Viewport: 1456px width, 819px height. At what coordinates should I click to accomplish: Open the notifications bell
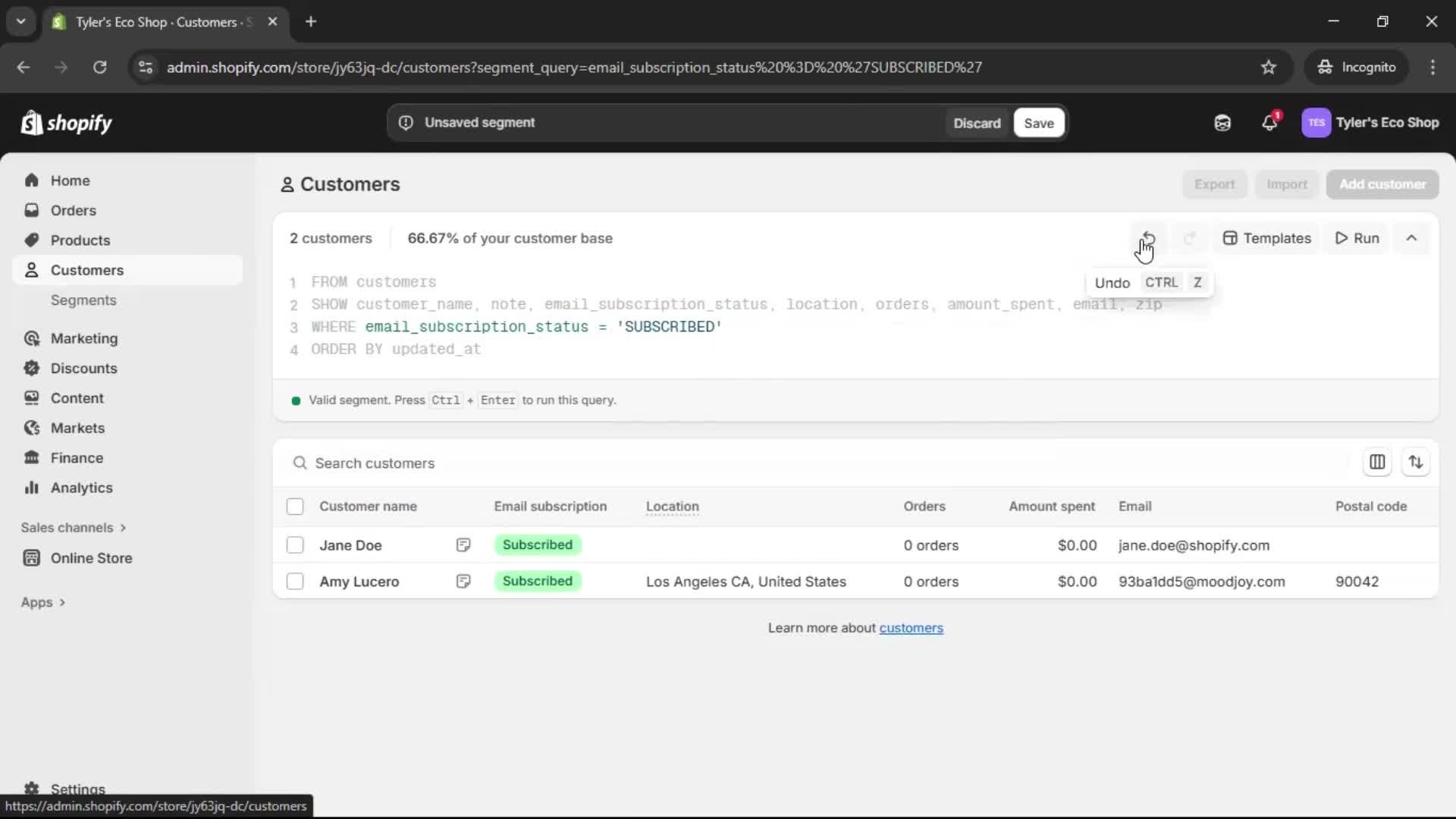1269,122
